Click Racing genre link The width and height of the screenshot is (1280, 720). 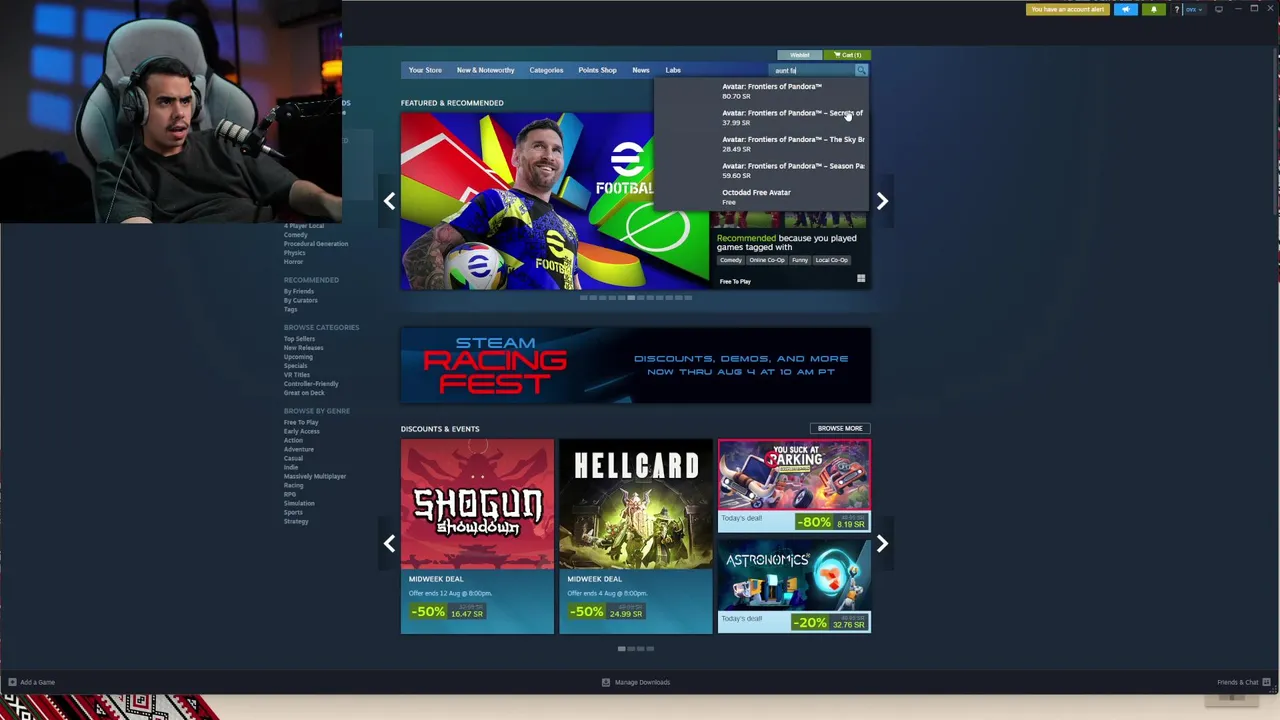(x=293, y=485)
